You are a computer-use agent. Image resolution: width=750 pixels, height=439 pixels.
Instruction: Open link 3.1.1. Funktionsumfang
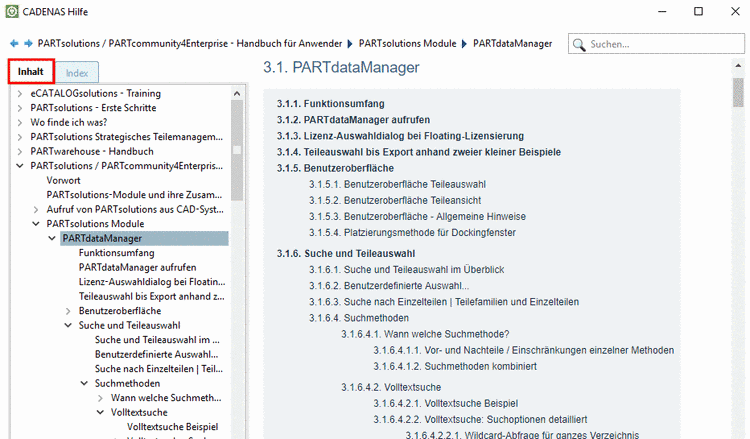click(331, 104)
